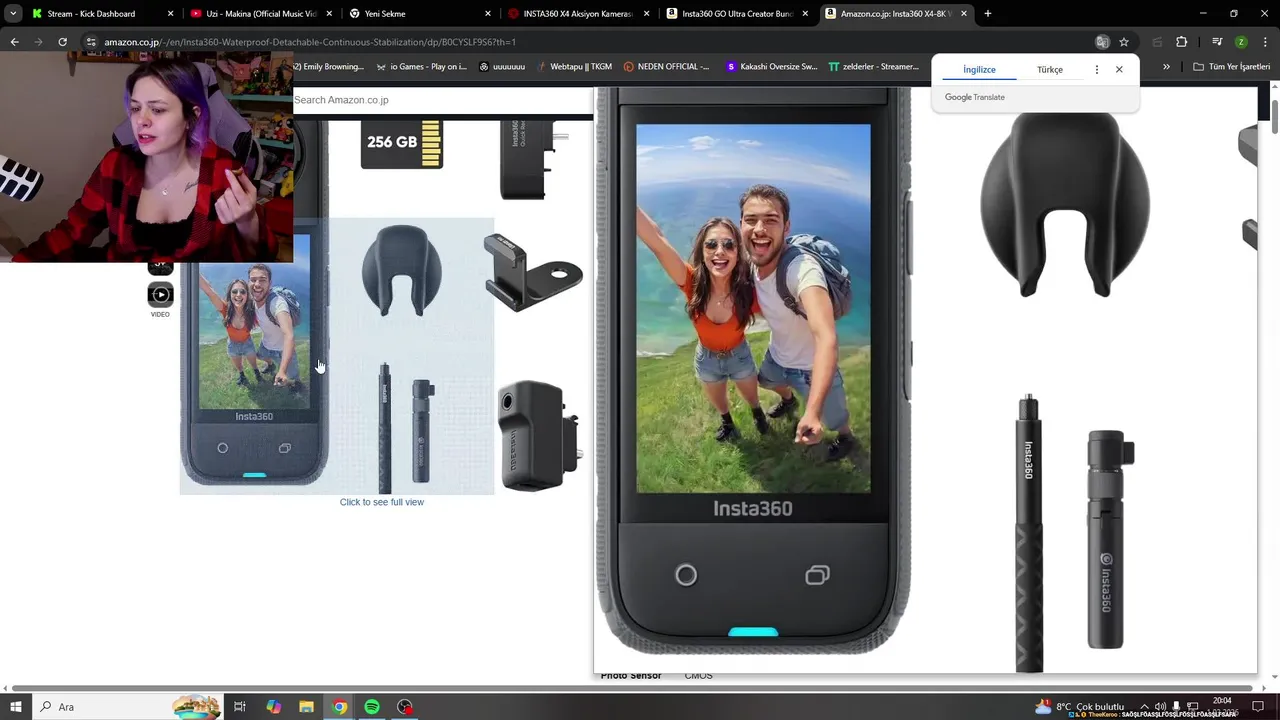Image resolution: width=1280 pixels, height=720 pixels.
Task: Reload the Amazon page
Action: (62, 42)
